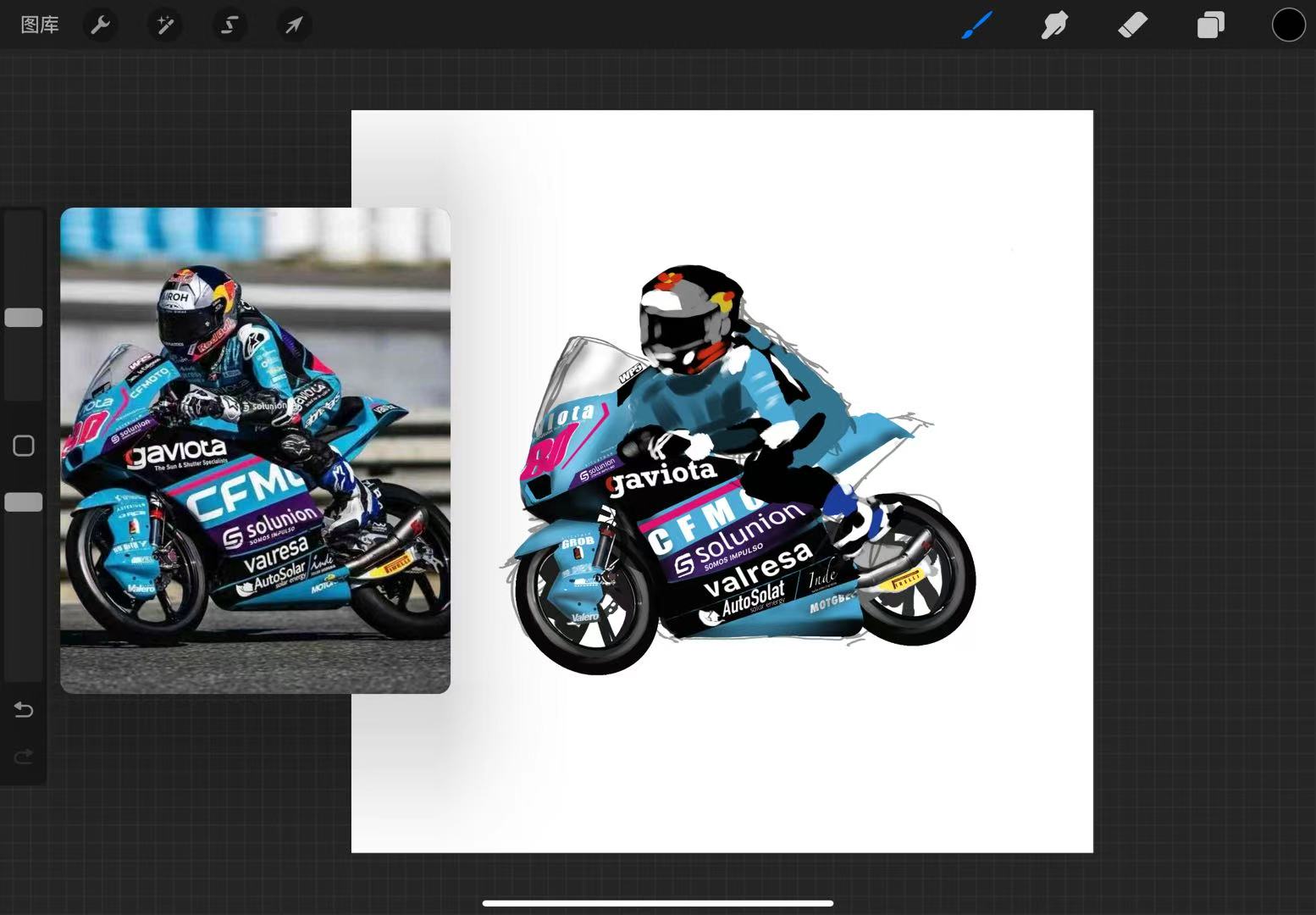Open the 图库 gallery
1316x915 pixels.
40,25
